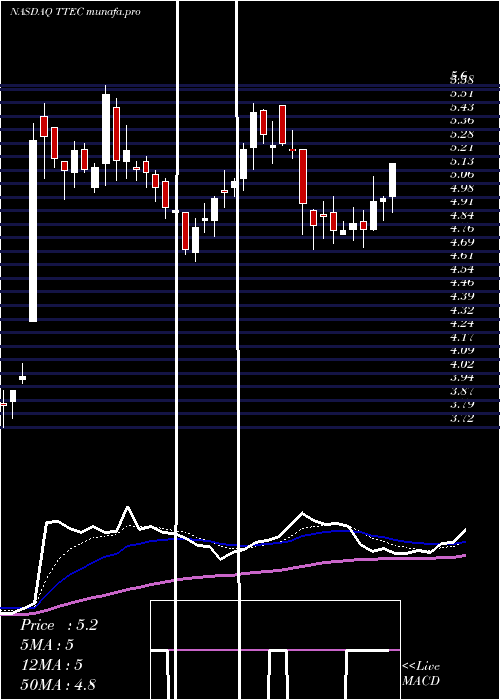
Task: Click the last white candlestick on the right
Action: tap(392, 180)
